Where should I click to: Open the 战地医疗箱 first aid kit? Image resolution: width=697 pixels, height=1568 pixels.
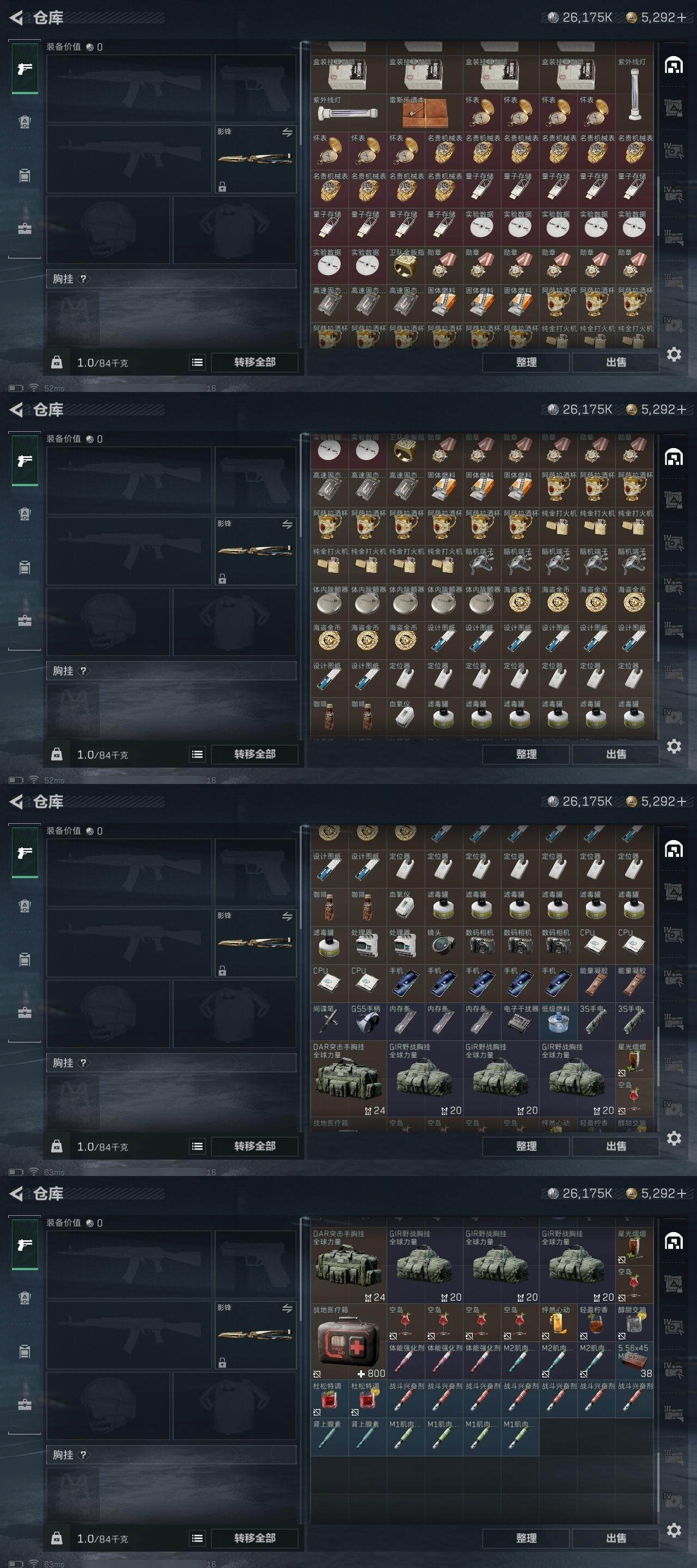349,1342
